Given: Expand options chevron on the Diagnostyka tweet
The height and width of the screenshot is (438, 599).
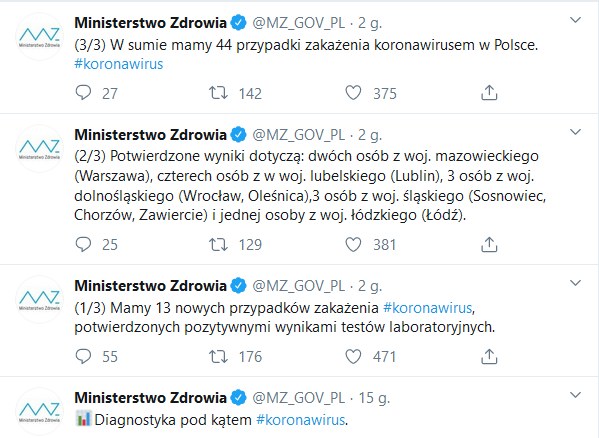Looking at the screenshot, I should (575, 395).
